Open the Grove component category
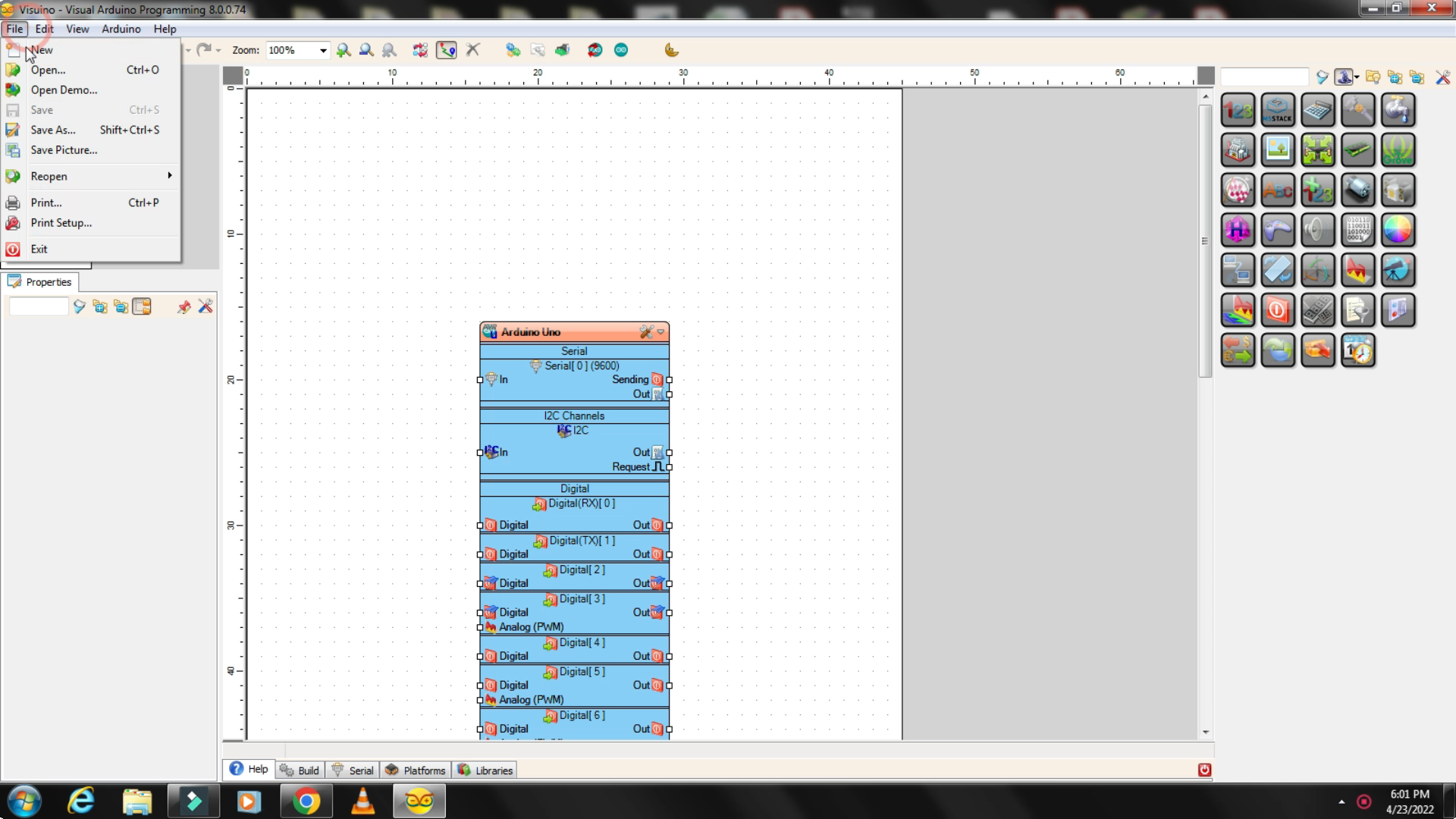Viewport: 1456px width, 819px height. [1398, 150]
